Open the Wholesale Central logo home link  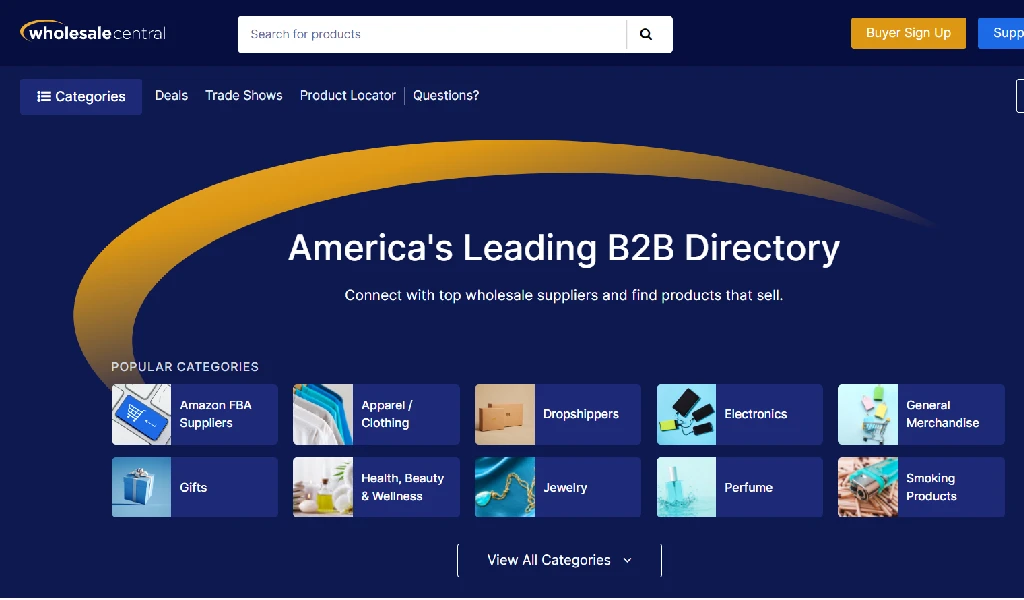(x=93, y=32)
